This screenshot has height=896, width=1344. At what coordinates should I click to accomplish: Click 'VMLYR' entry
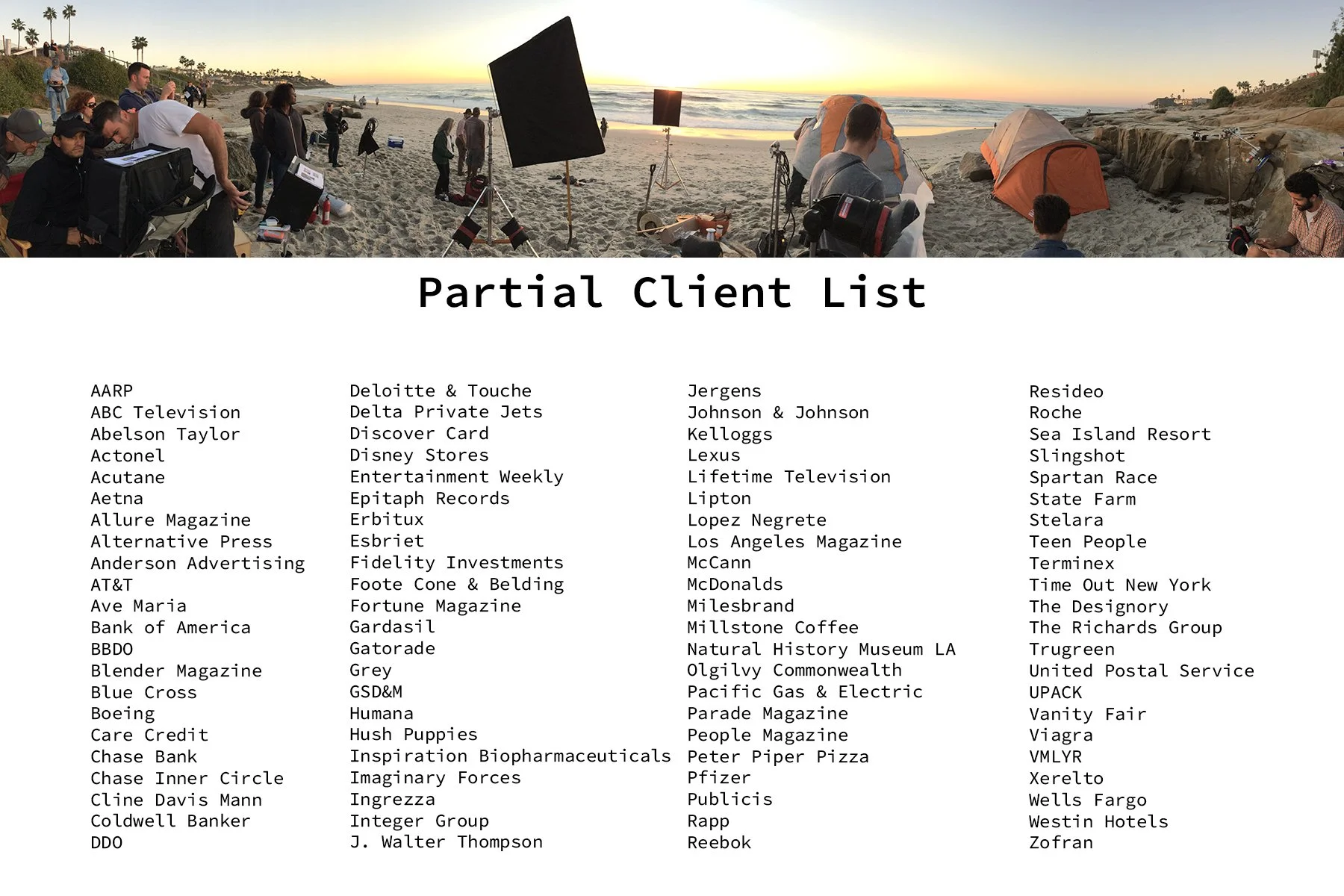(1056, 756)
